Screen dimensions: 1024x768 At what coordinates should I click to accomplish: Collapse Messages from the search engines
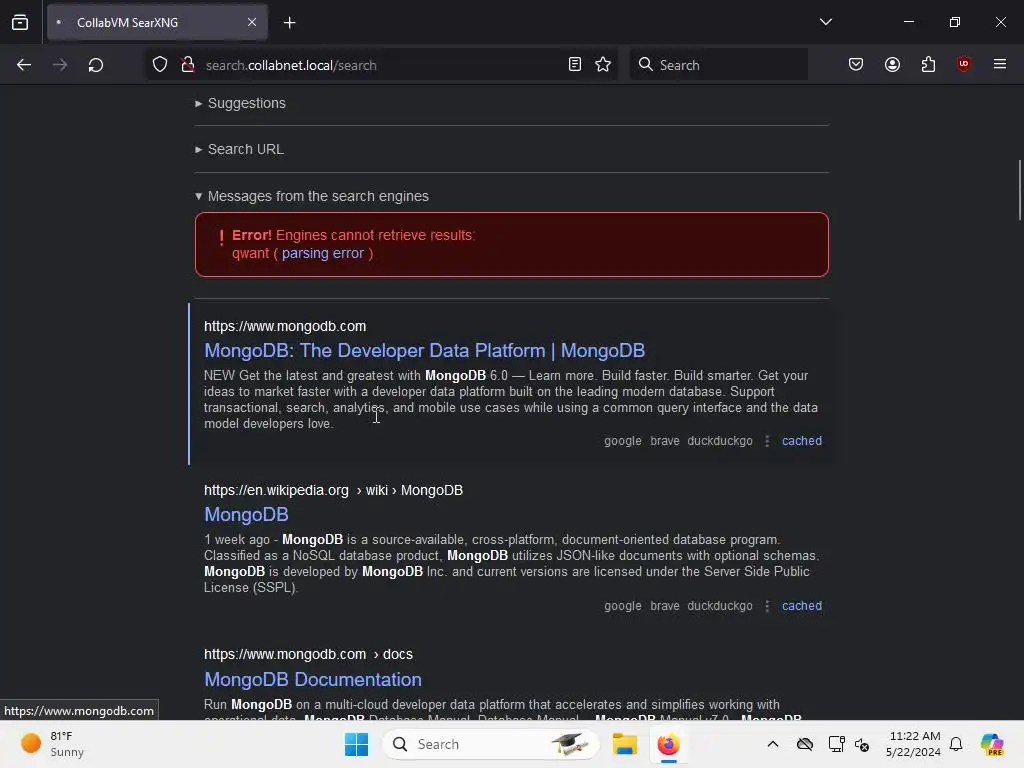[x=312, y=197]
